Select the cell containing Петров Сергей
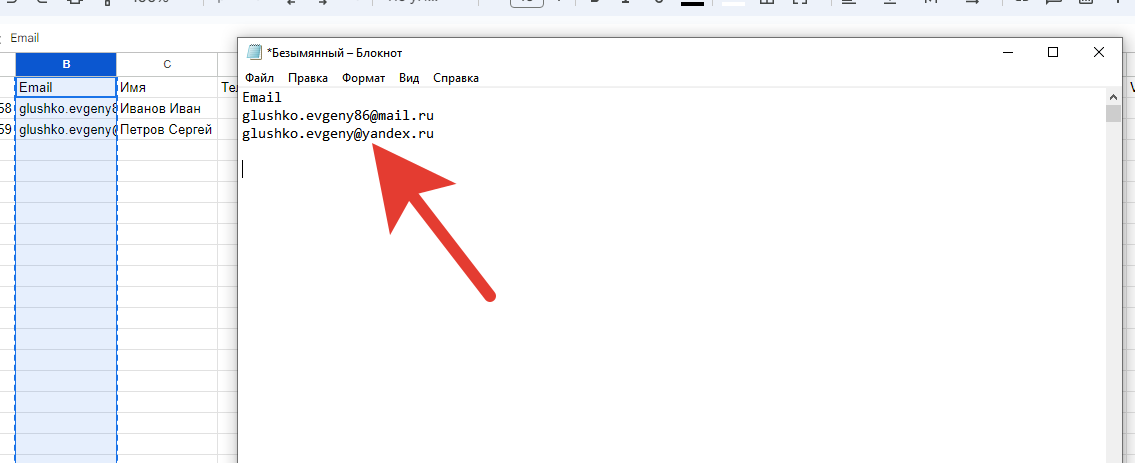This screenshot has height=463, width=1135. click(167, 129)
